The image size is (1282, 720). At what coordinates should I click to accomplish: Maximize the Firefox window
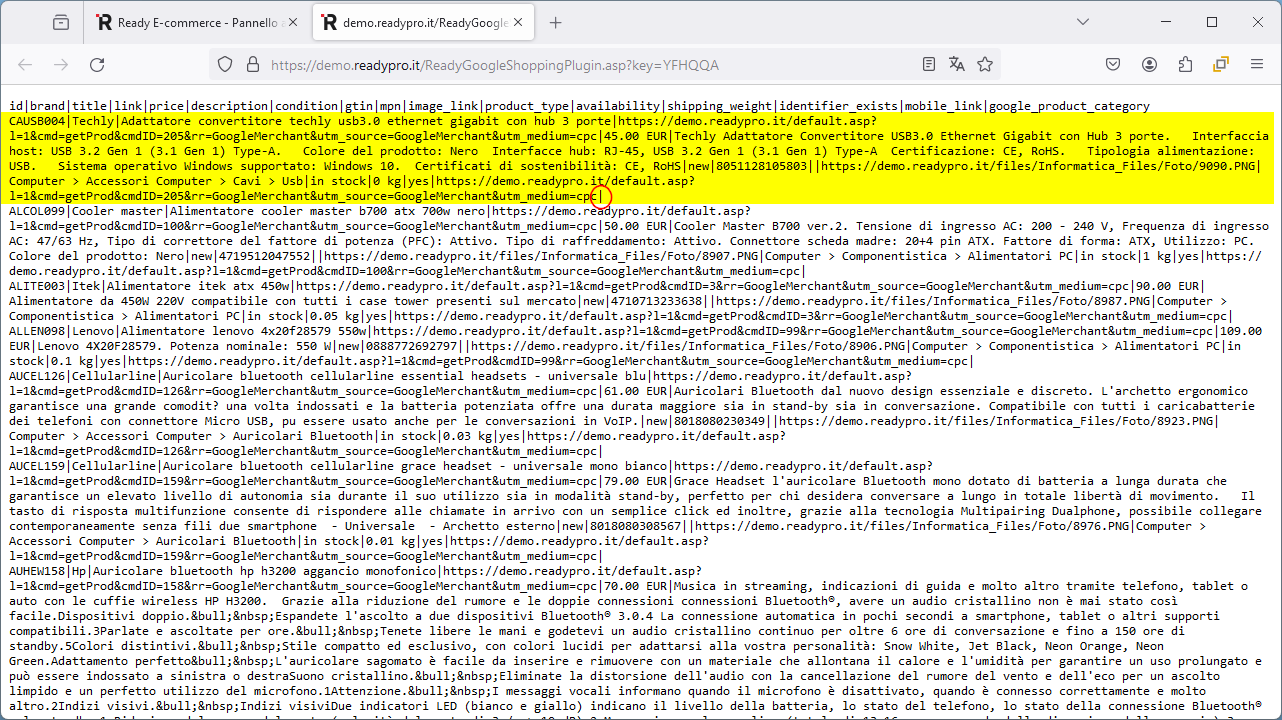click(1211, 22)
